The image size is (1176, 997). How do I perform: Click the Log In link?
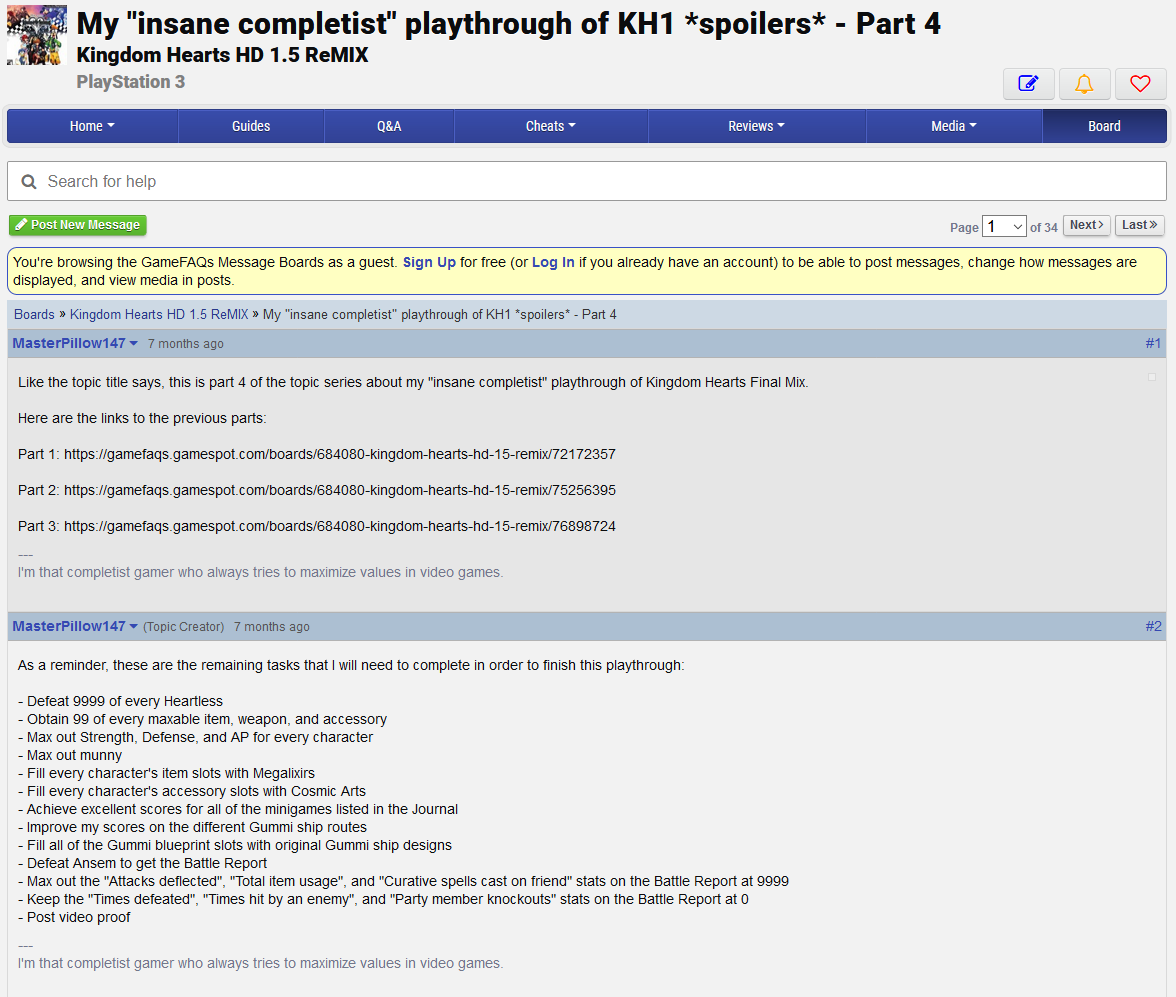point(553,263)
